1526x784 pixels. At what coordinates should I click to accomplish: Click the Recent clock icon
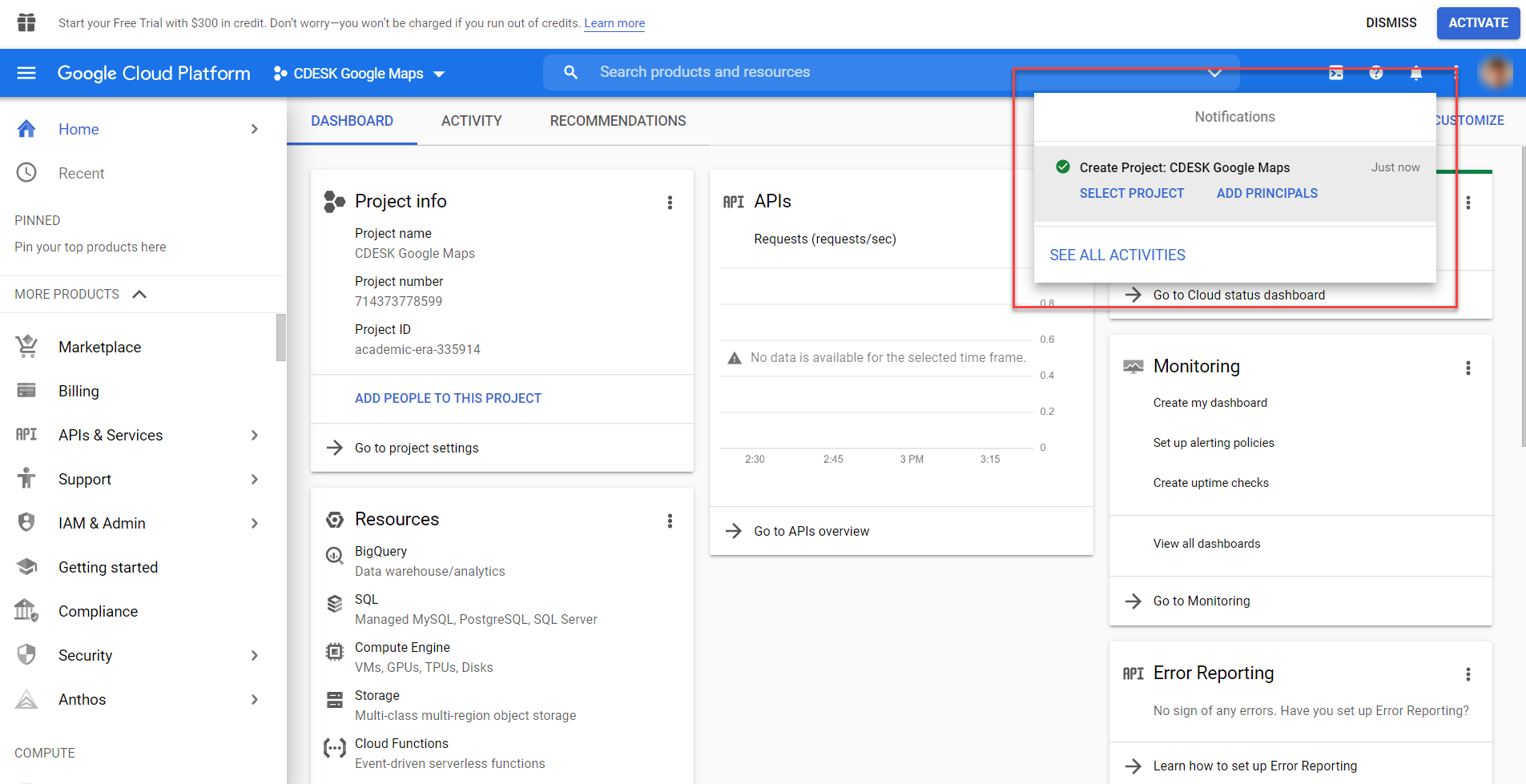point(26,173)
